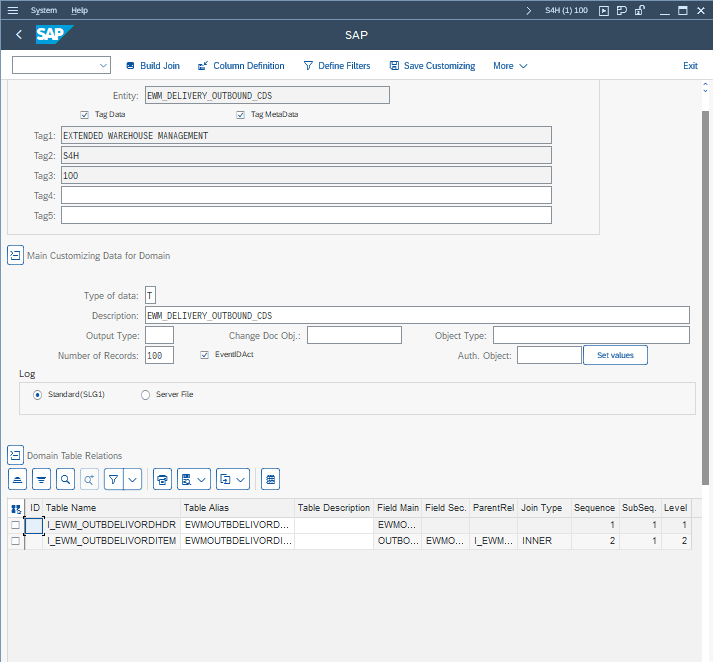Open the System menu
This screenshot has height=662, width=713.
coord(44,10)
